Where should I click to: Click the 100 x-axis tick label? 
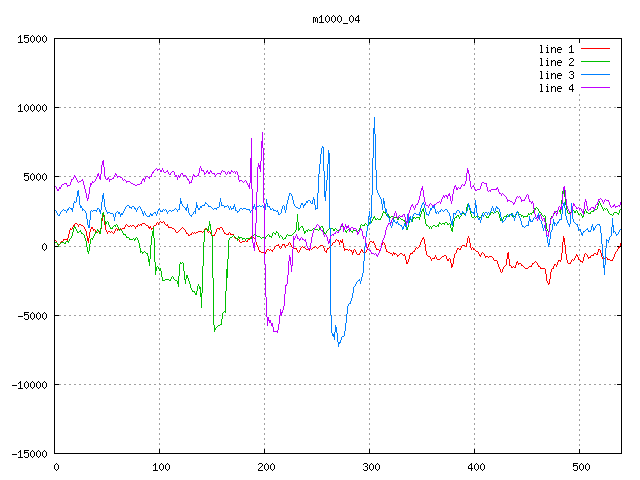coord(160,467)
